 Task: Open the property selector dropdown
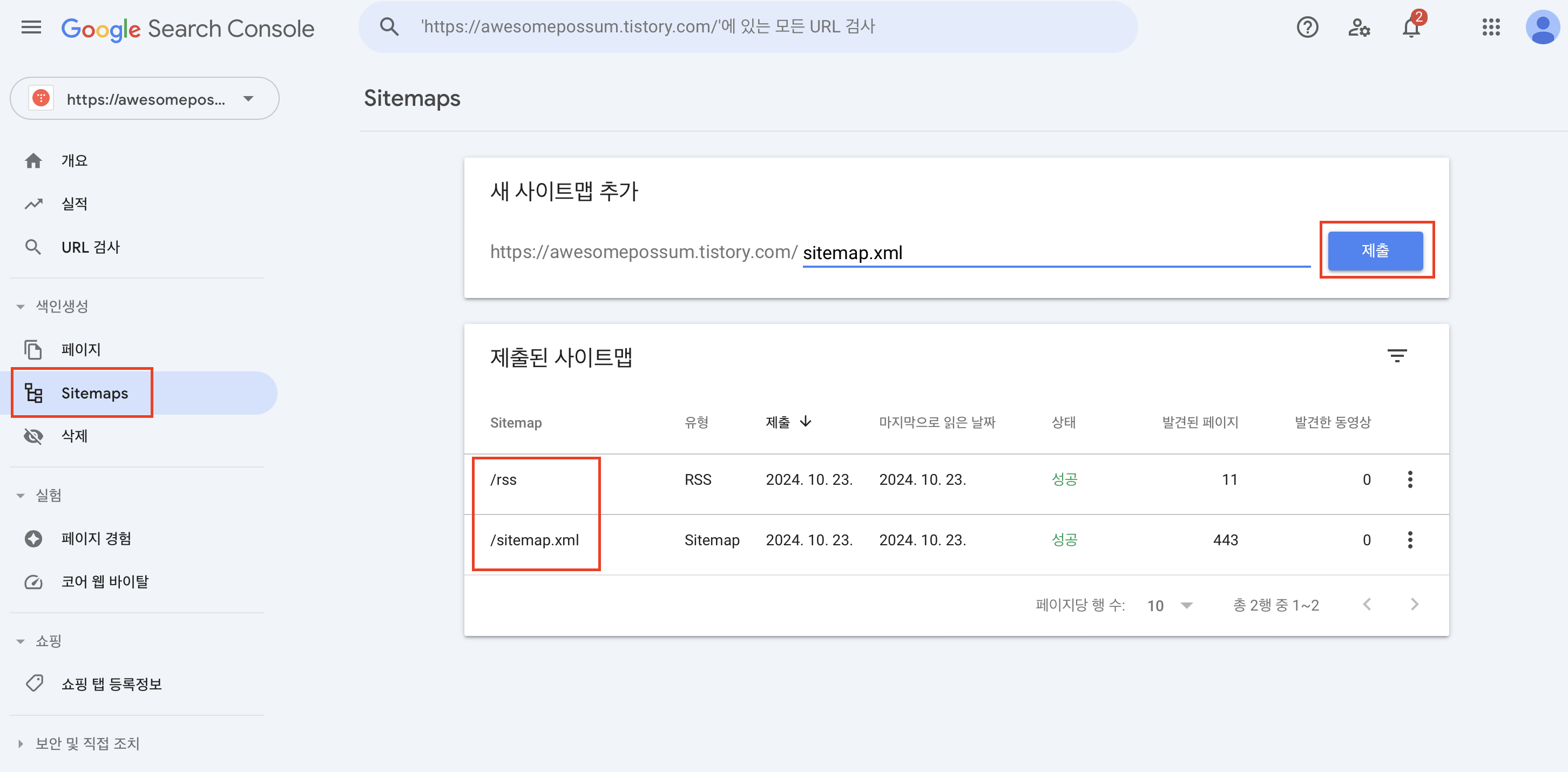pyautogui.click(x=144, y=98)
